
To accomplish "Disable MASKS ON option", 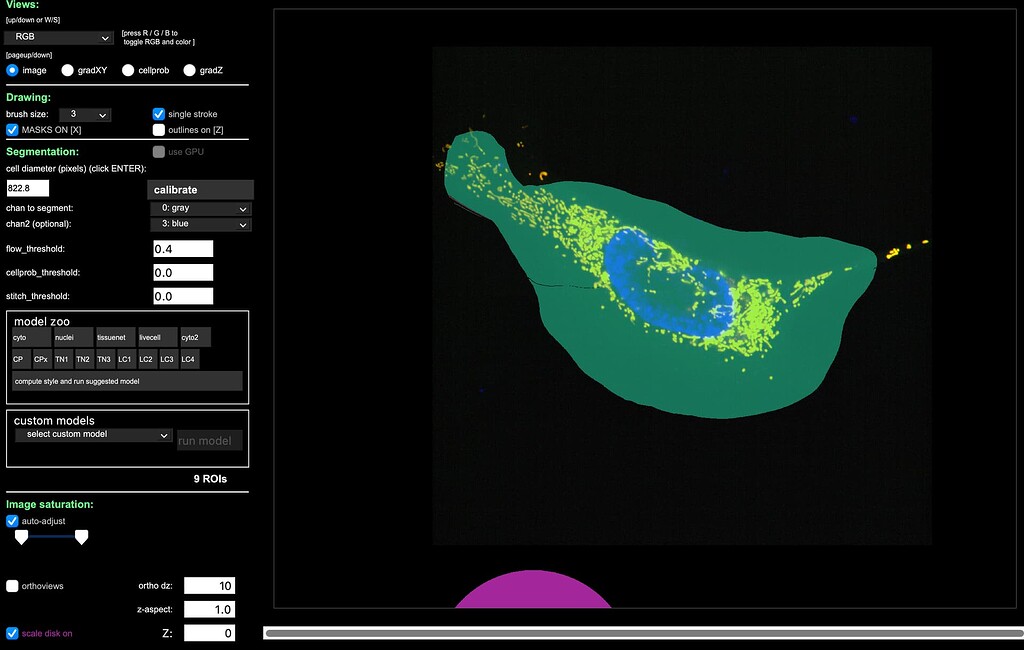I will point(12,130).
